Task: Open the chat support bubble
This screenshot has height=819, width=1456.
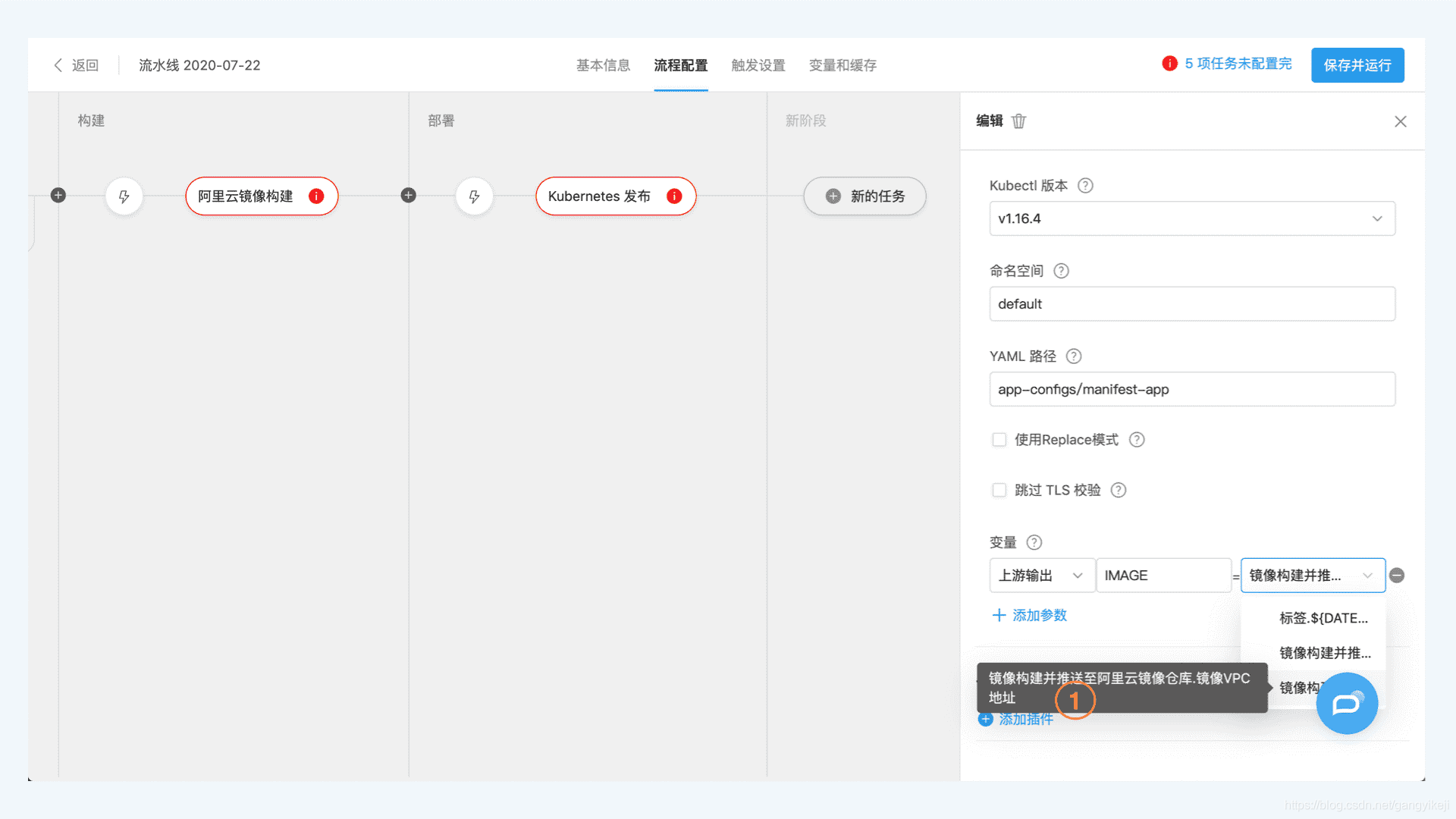Action: [1346, 704]
